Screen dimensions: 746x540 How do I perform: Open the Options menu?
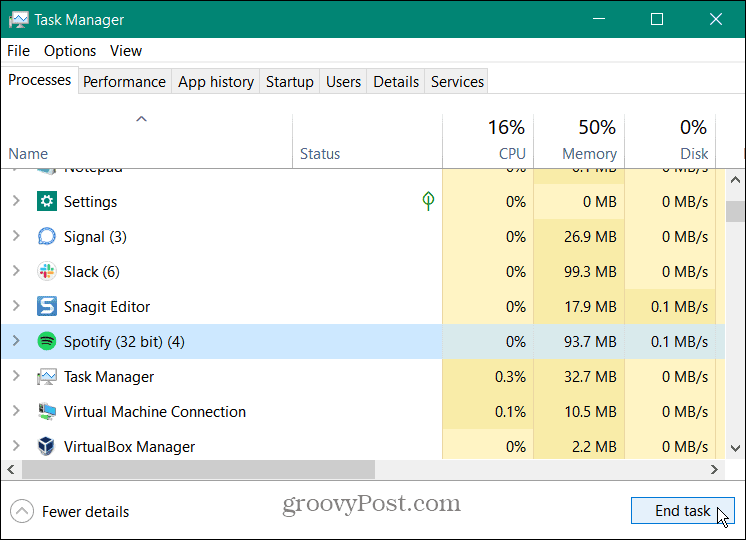point(70,51)
